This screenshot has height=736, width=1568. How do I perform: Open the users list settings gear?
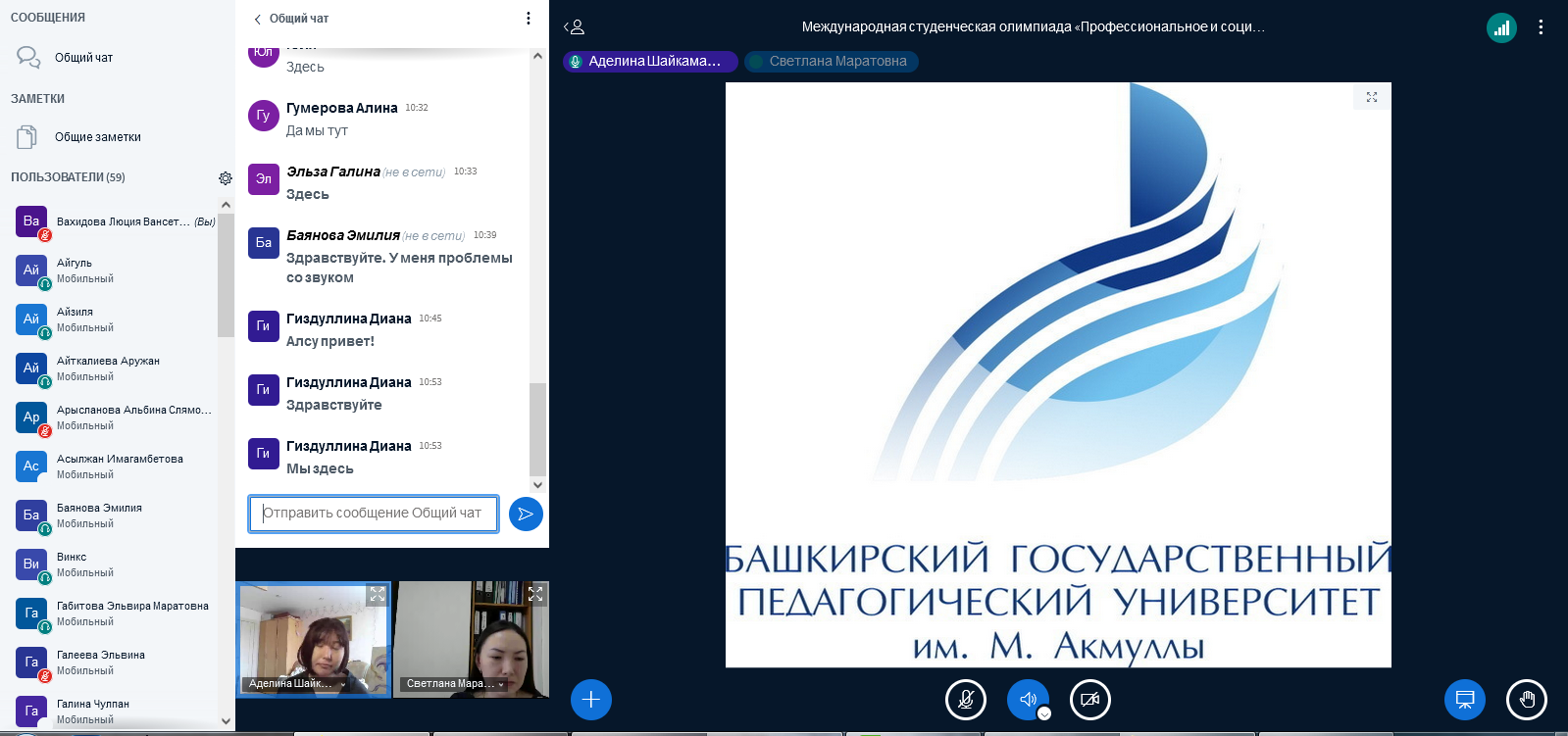coord(226,178)
